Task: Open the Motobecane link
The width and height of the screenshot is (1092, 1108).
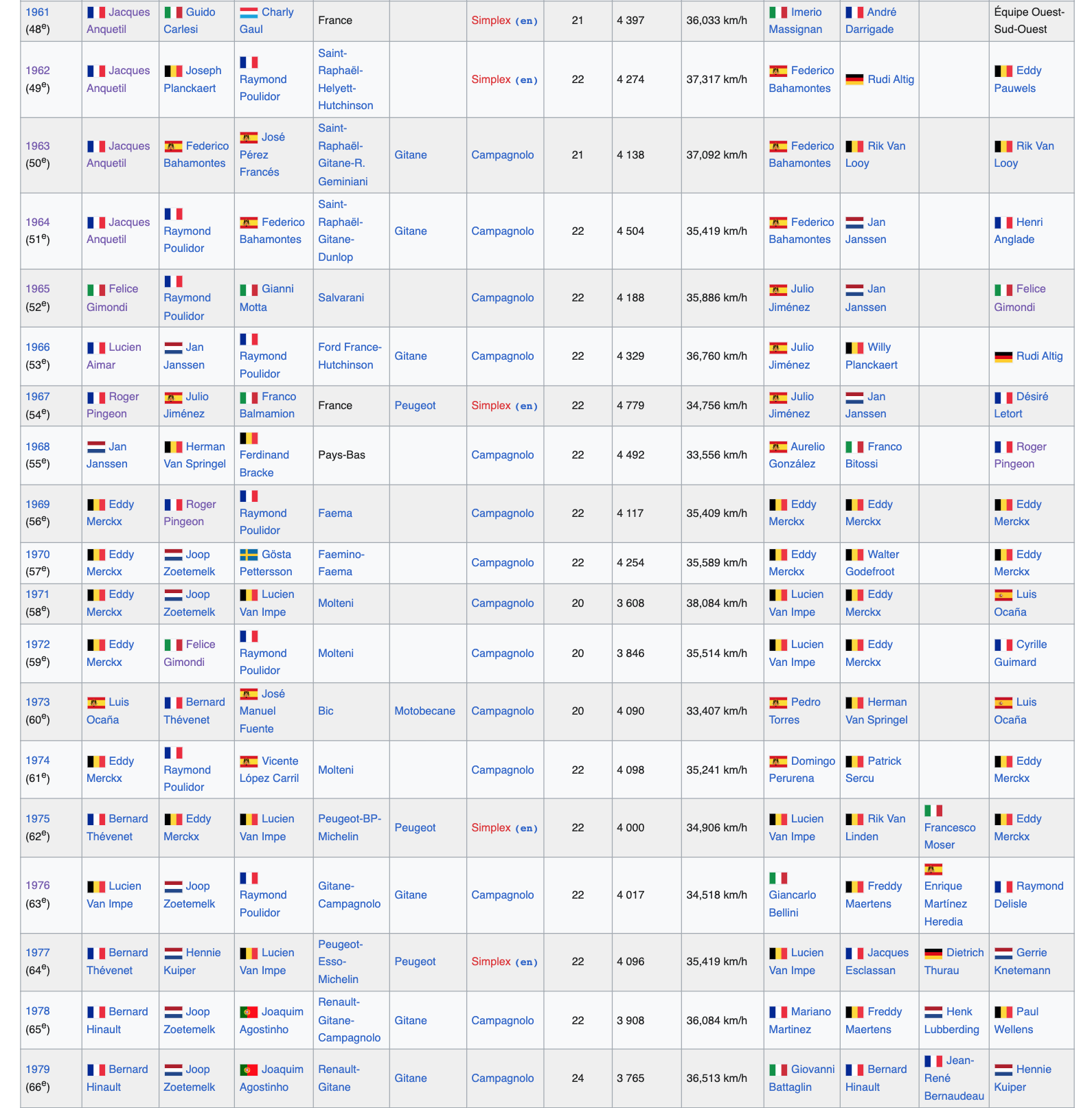Action: [424, 711]
